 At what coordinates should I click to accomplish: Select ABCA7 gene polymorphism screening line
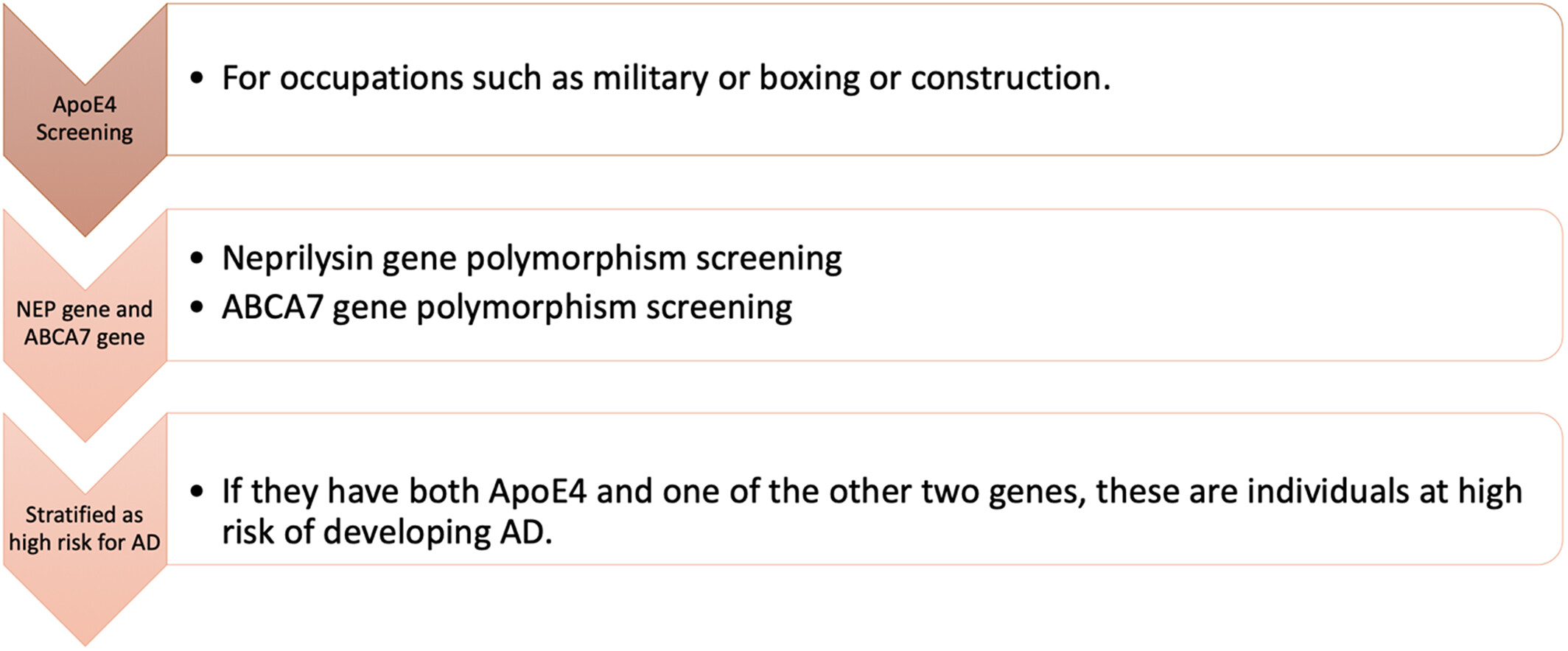507,307
